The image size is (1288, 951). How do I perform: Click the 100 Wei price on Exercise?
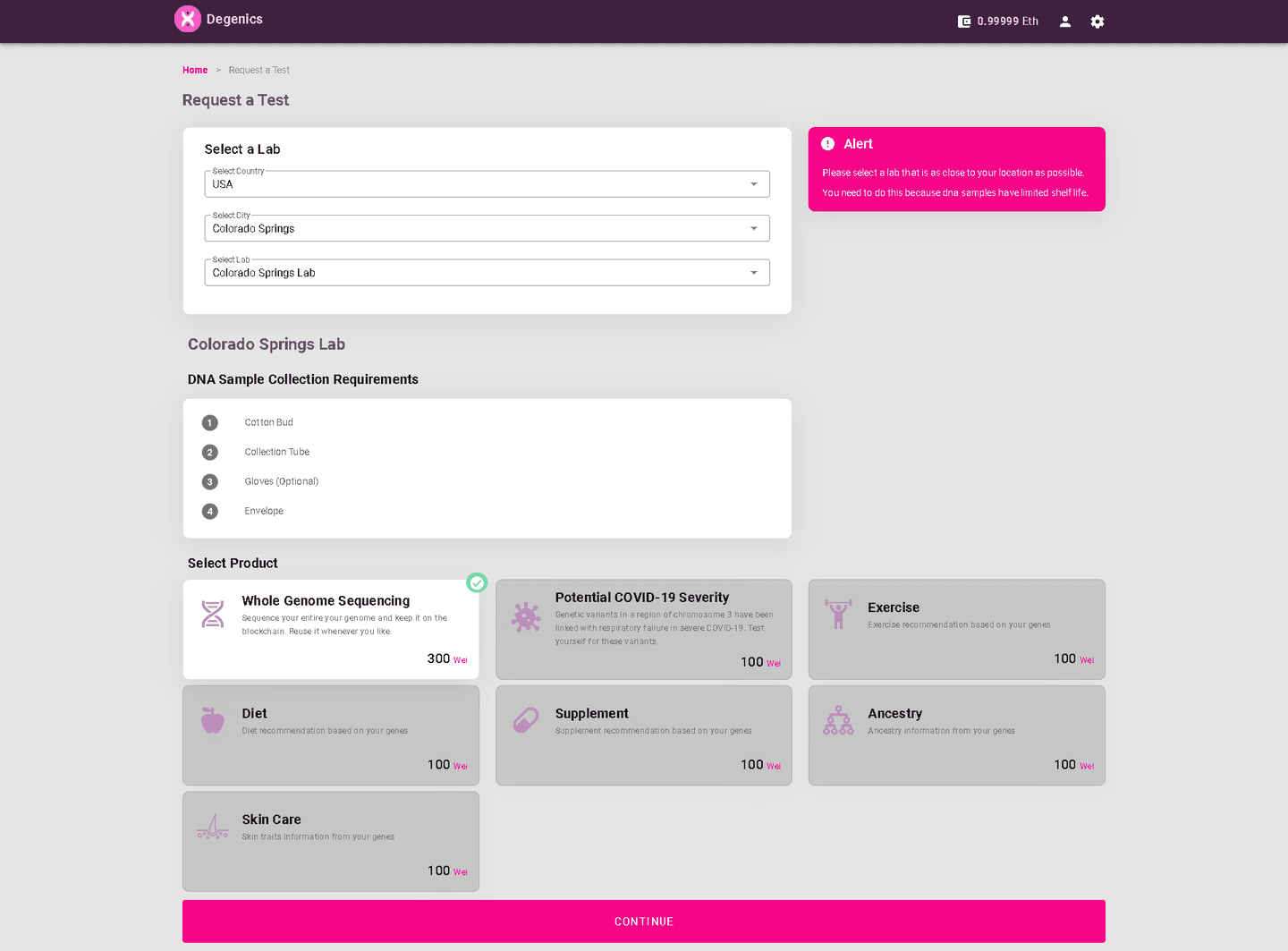coord(1073,658)
